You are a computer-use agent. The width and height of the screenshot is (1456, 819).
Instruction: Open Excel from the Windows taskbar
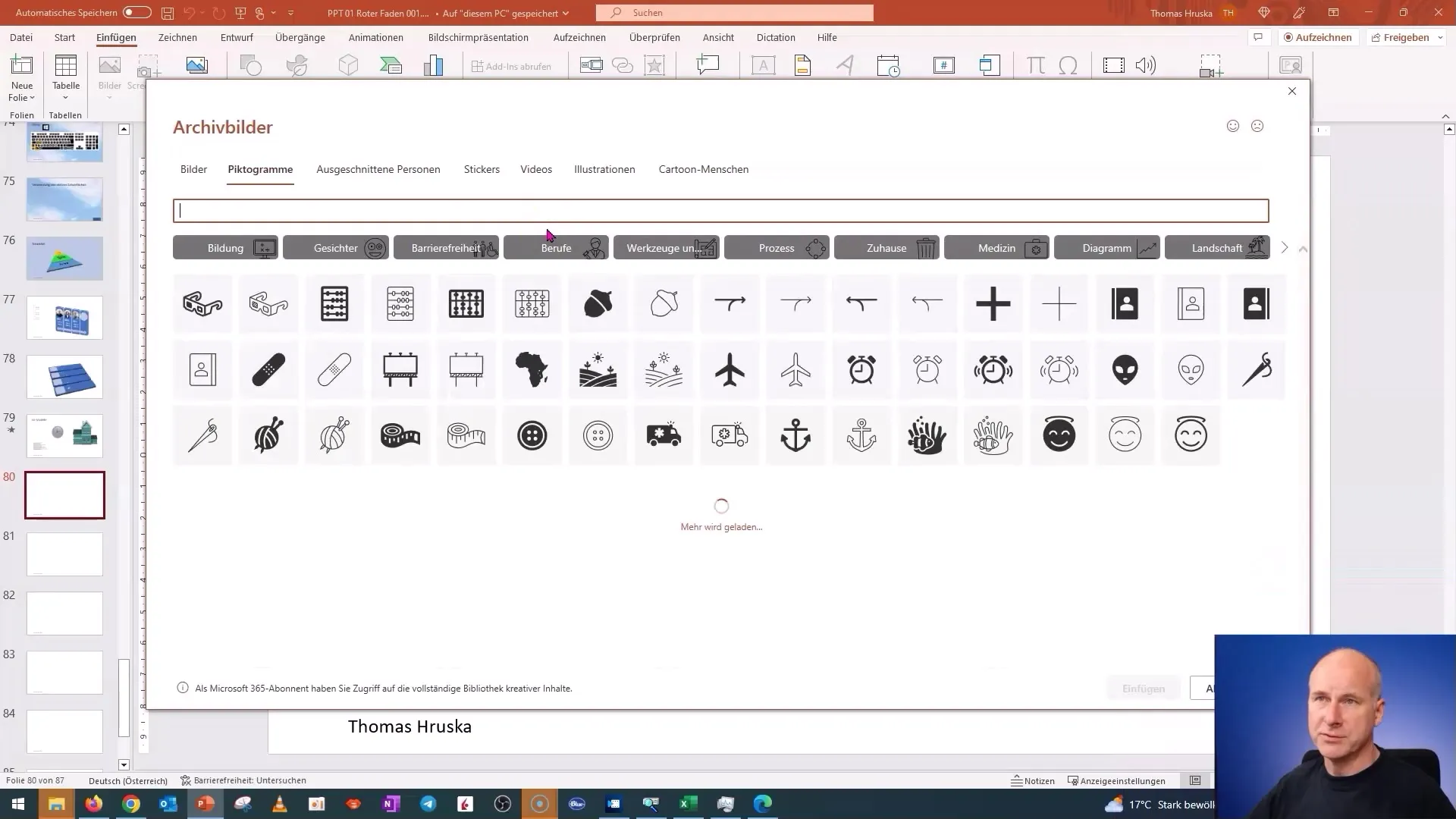(688, 804)
